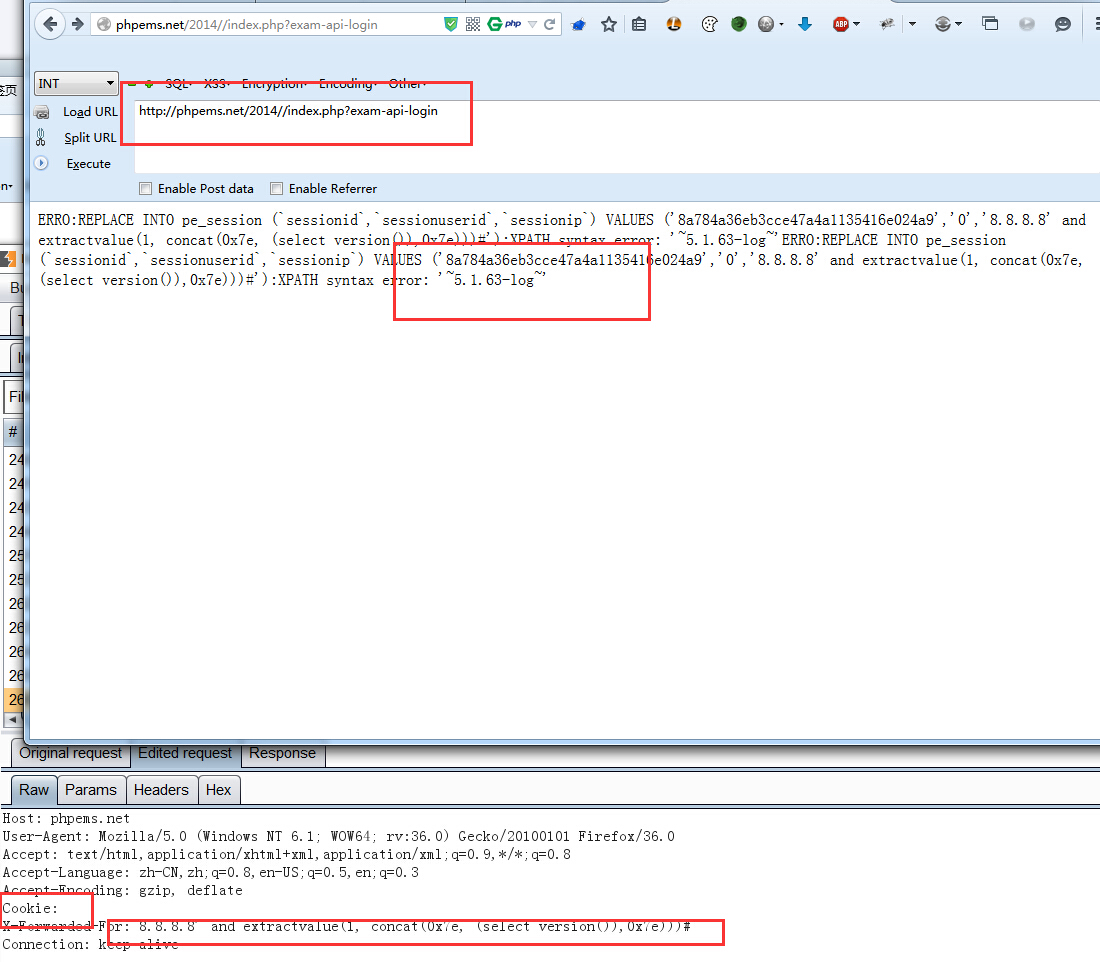
Task: Enable Referrer checkbox
Action: (x=276, y=189)
